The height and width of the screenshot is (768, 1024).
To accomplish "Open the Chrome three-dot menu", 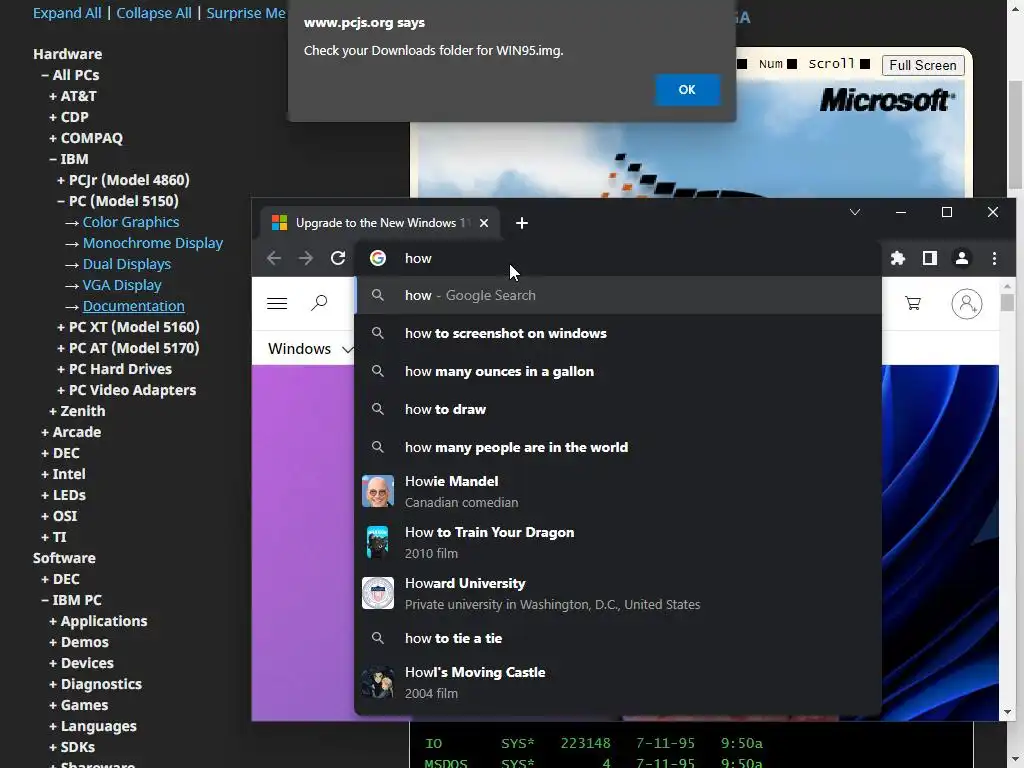I will [x=994, y=258].
